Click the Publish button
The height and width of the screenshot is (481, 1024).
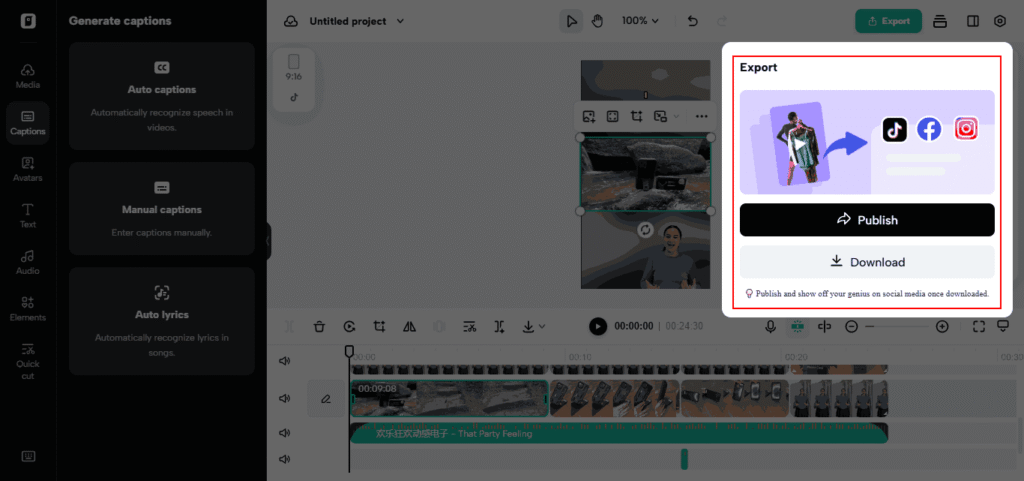867,220
